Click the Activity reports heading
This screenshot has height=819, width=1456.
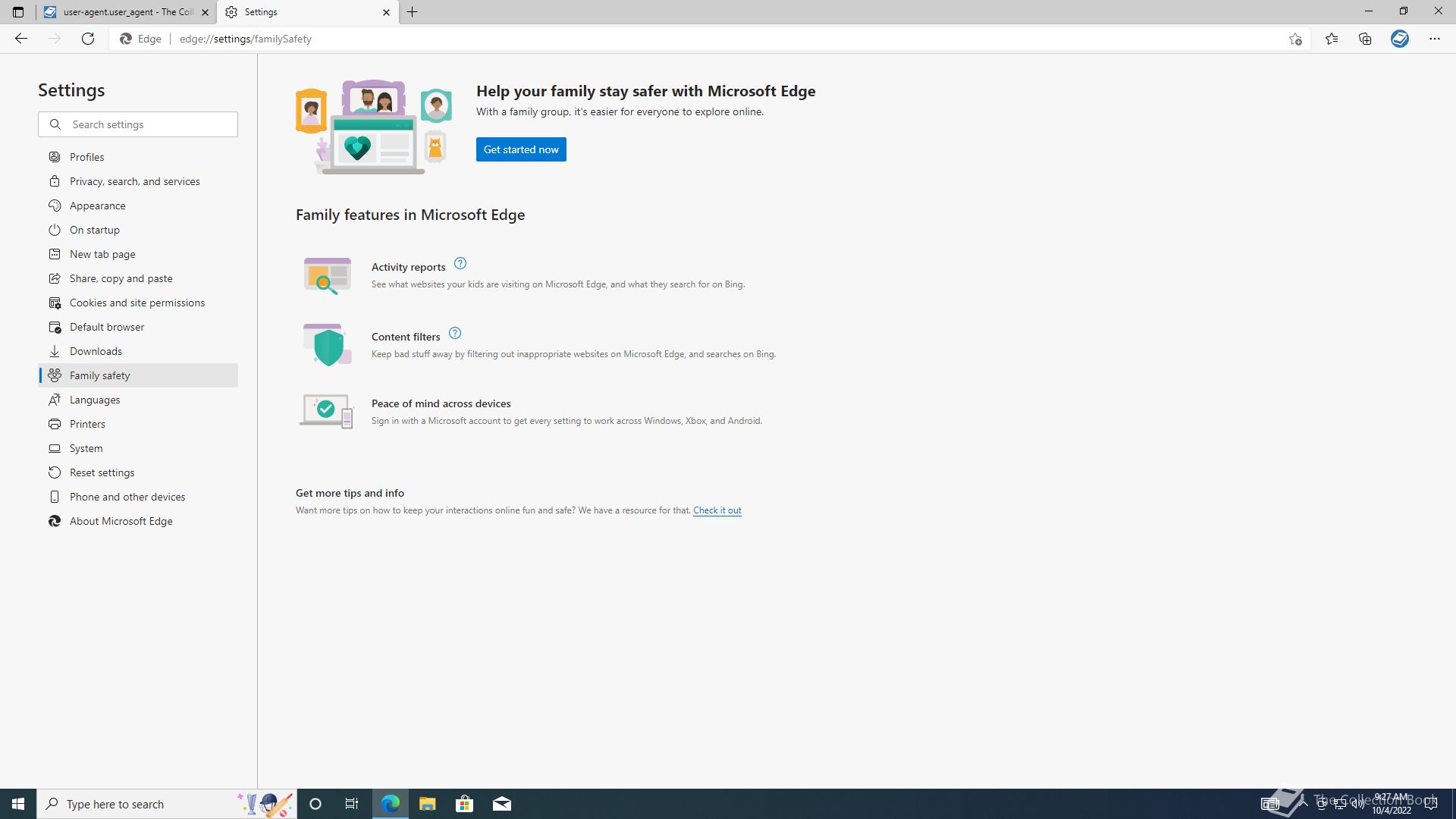tap(408, 267)
